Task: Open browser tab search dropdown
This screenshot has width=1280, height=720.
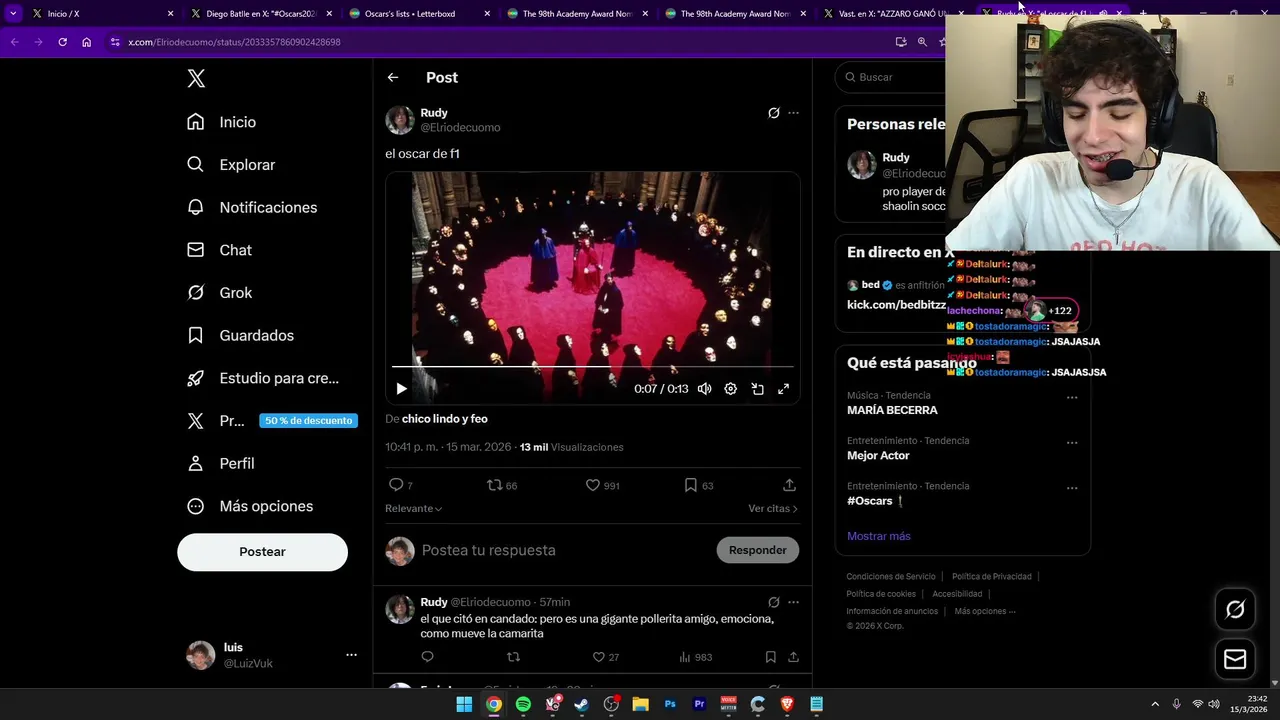Action: click(x=13, y=14)
